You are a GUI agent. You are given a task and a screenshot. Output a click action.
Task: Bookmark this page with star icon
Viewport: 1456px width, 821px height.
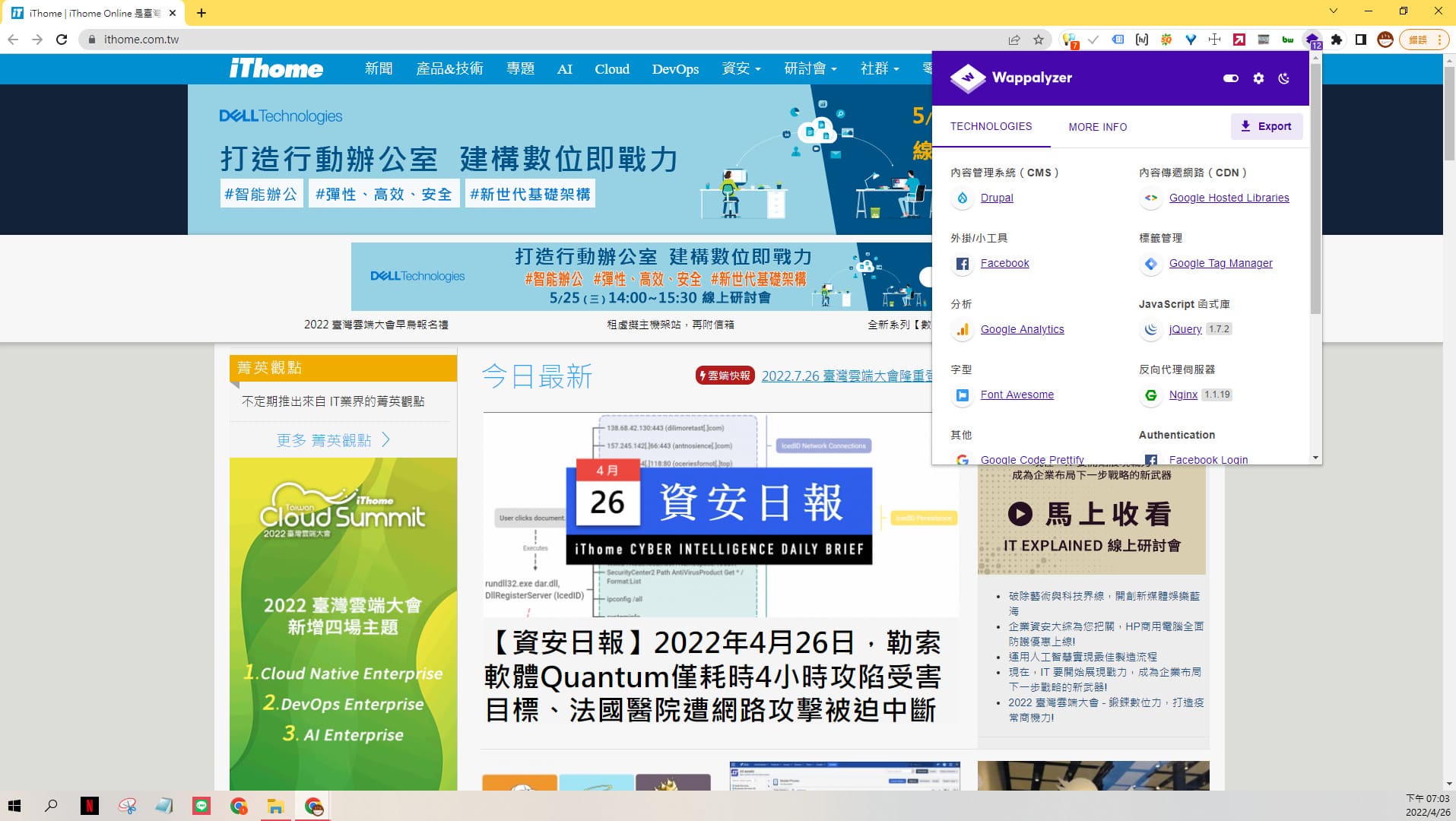tap(1039, 40)
